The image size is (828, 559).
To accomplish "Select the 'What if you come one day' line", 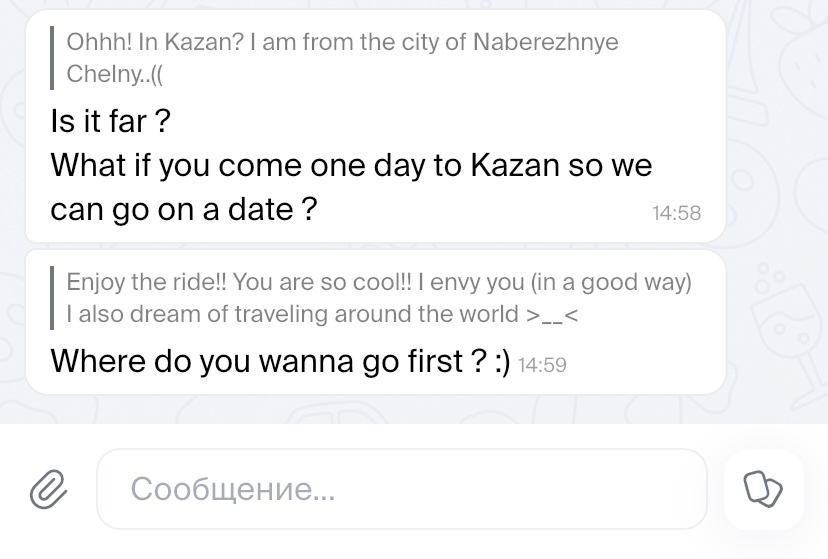I will coord(350,165).
